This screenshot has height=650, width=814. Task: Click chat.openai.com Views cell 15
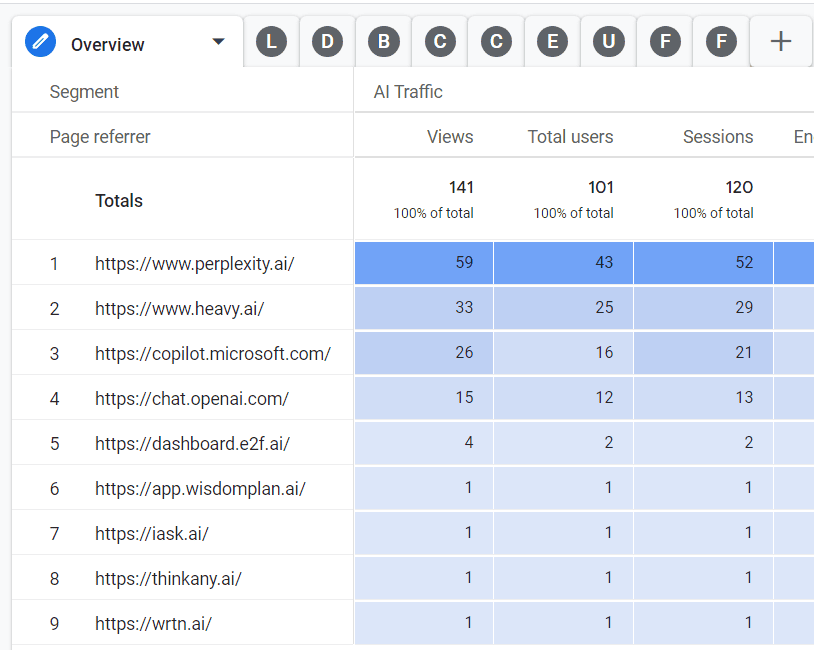pos(424,398)
